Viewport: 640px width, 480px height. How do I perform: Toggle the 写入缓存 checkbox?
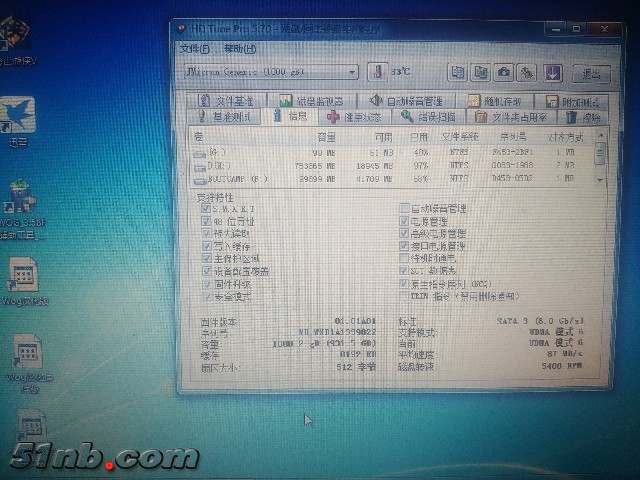(207, 246)
